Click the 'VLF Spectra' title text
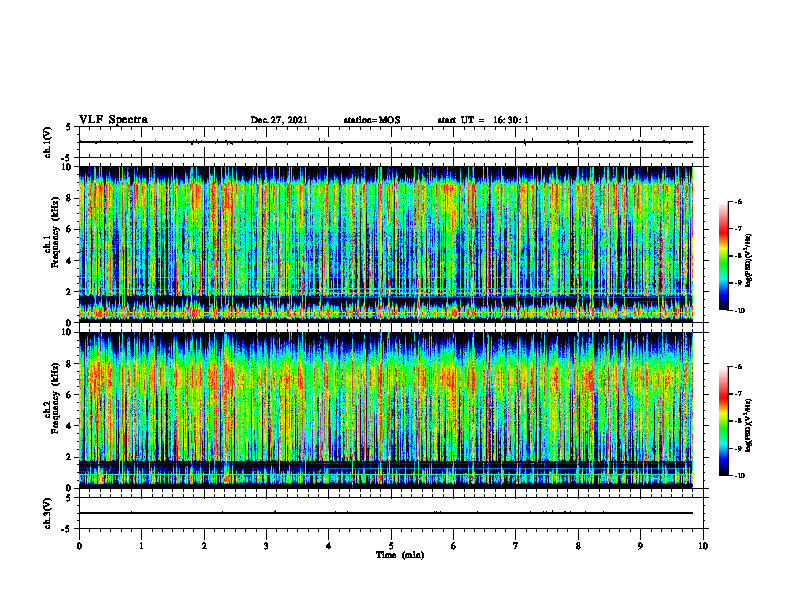 (113, 120)
